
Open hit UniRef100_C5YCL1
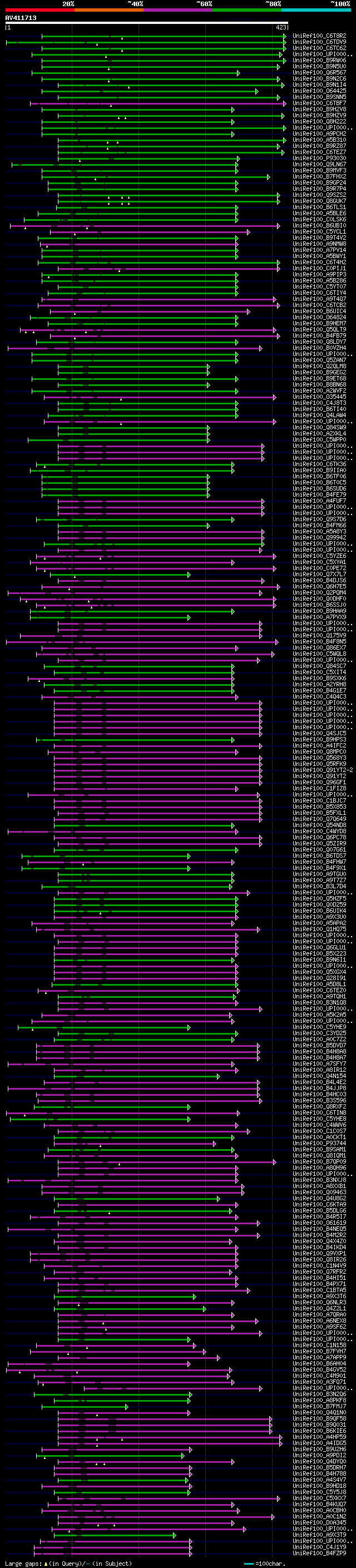319,232
